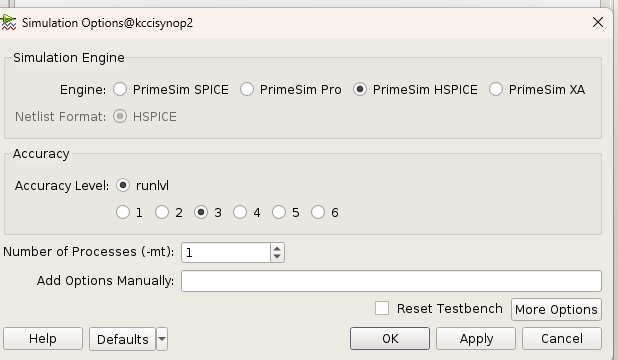Increase the number of processes with up arrow

[x=277, y=248]
